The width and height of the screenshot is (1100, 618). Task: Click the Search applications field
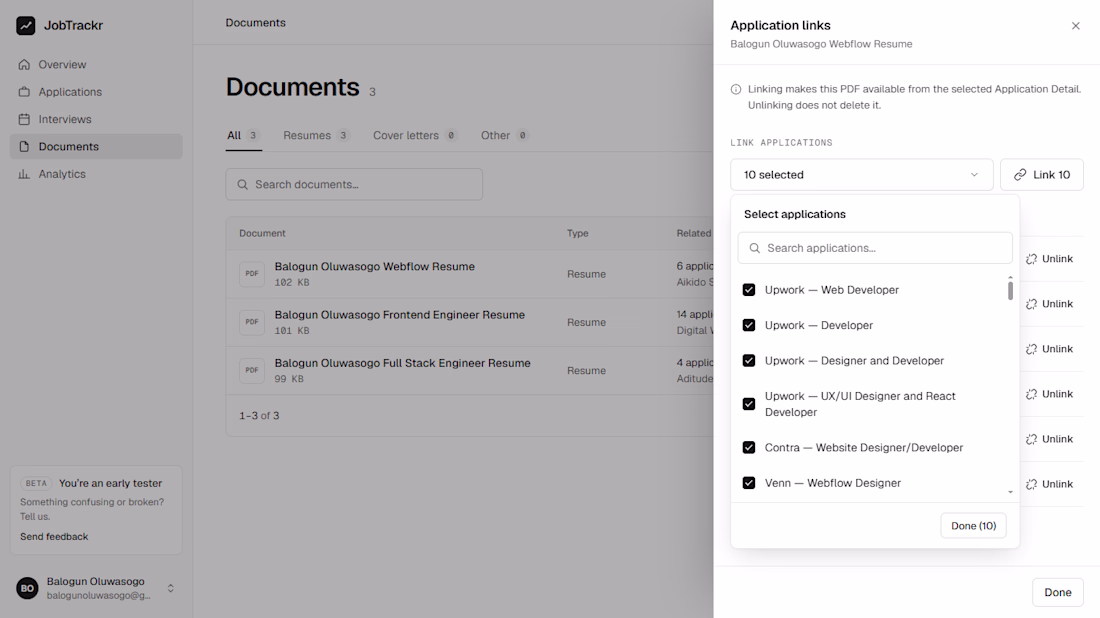(875, 248)
